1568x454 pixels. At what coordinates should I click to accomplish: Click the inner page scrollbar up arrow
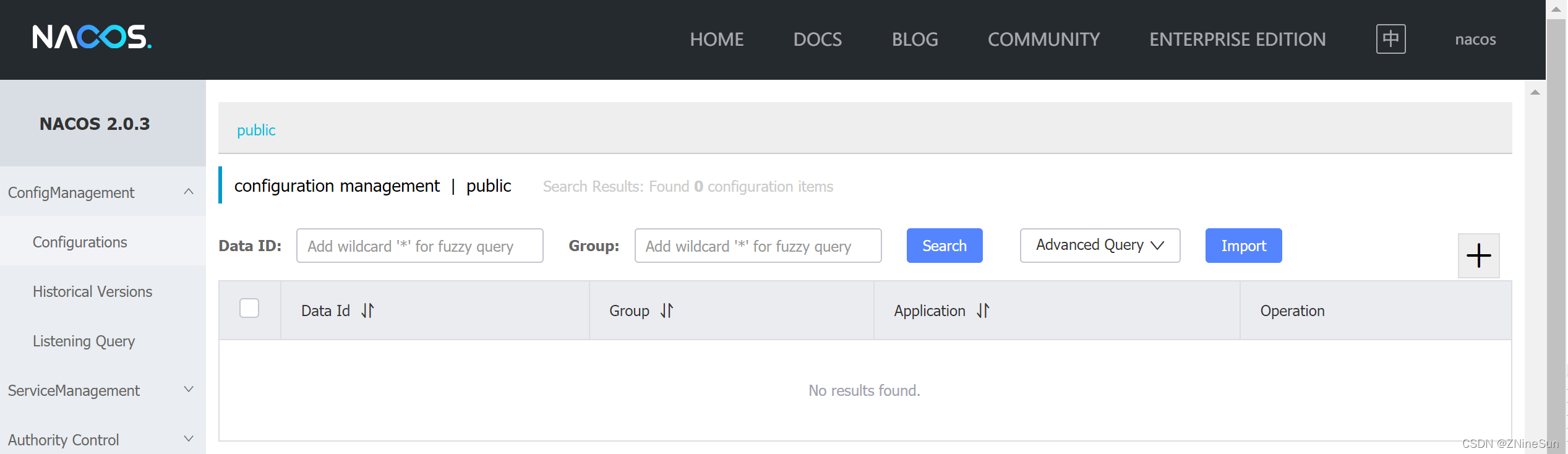(x=1535, y=92)
